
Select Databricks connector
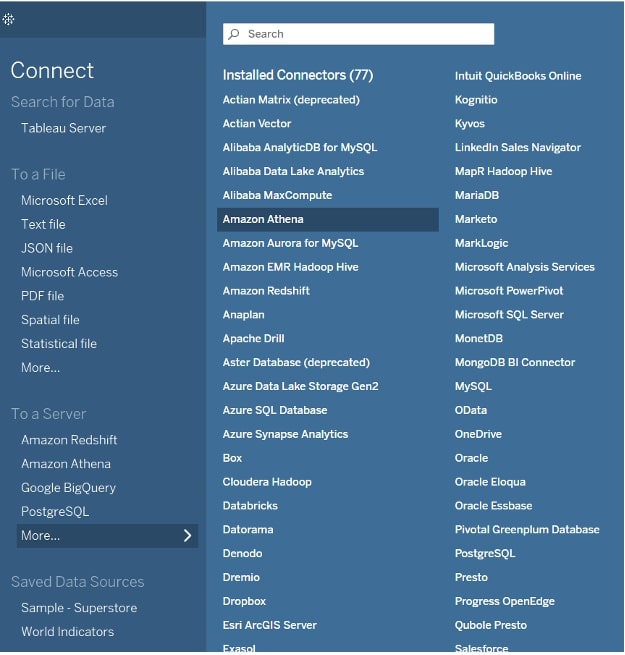(x=250, y=506)
